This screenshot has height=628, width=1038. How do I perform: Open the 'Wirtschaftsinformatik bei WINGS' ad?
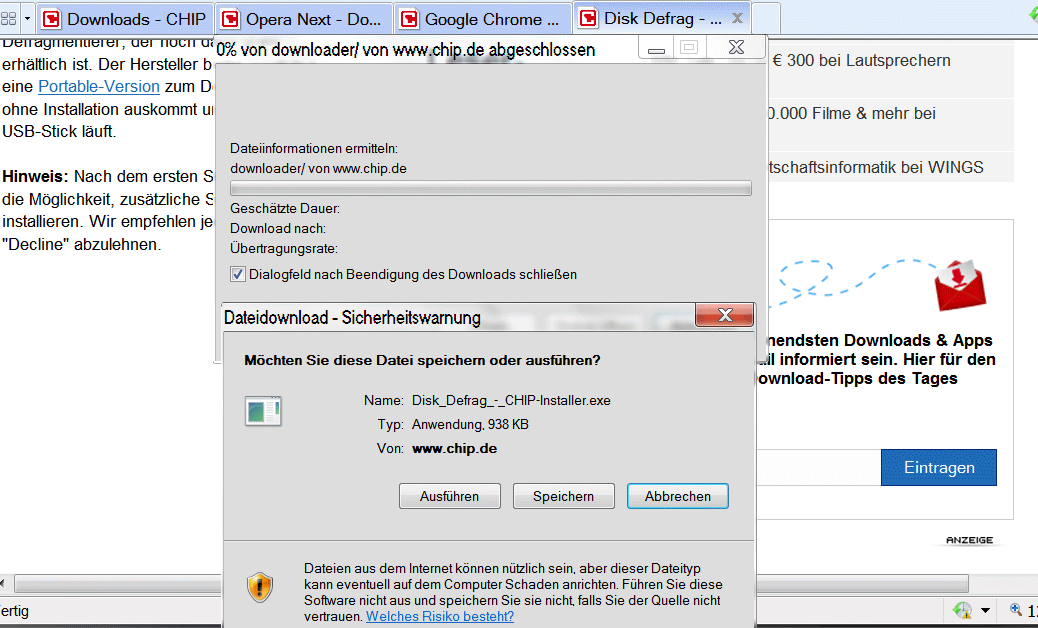coord(876,167)
